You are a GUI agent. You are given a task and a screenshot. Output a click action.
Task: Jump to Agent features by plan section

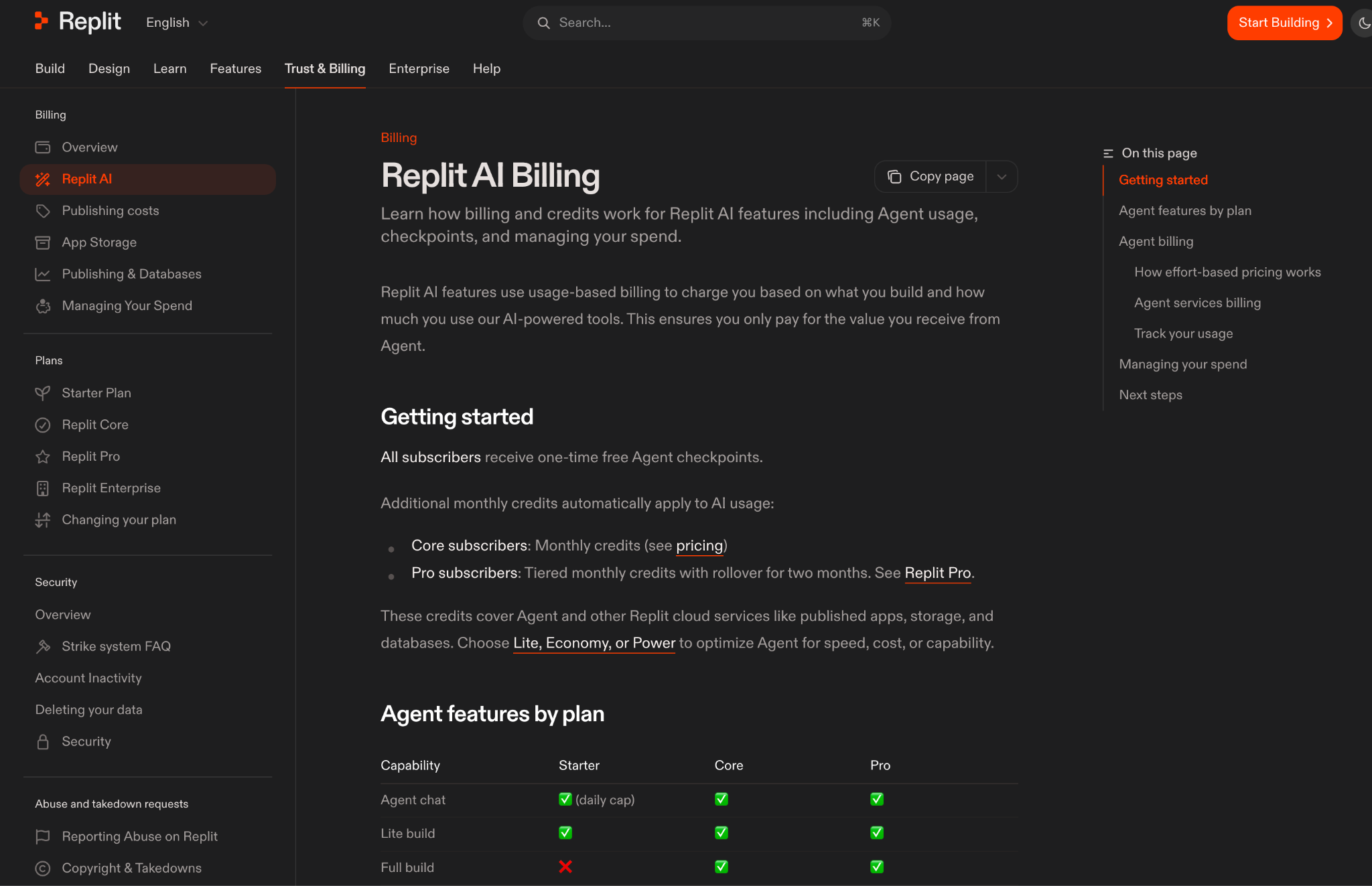point(1185,211)
